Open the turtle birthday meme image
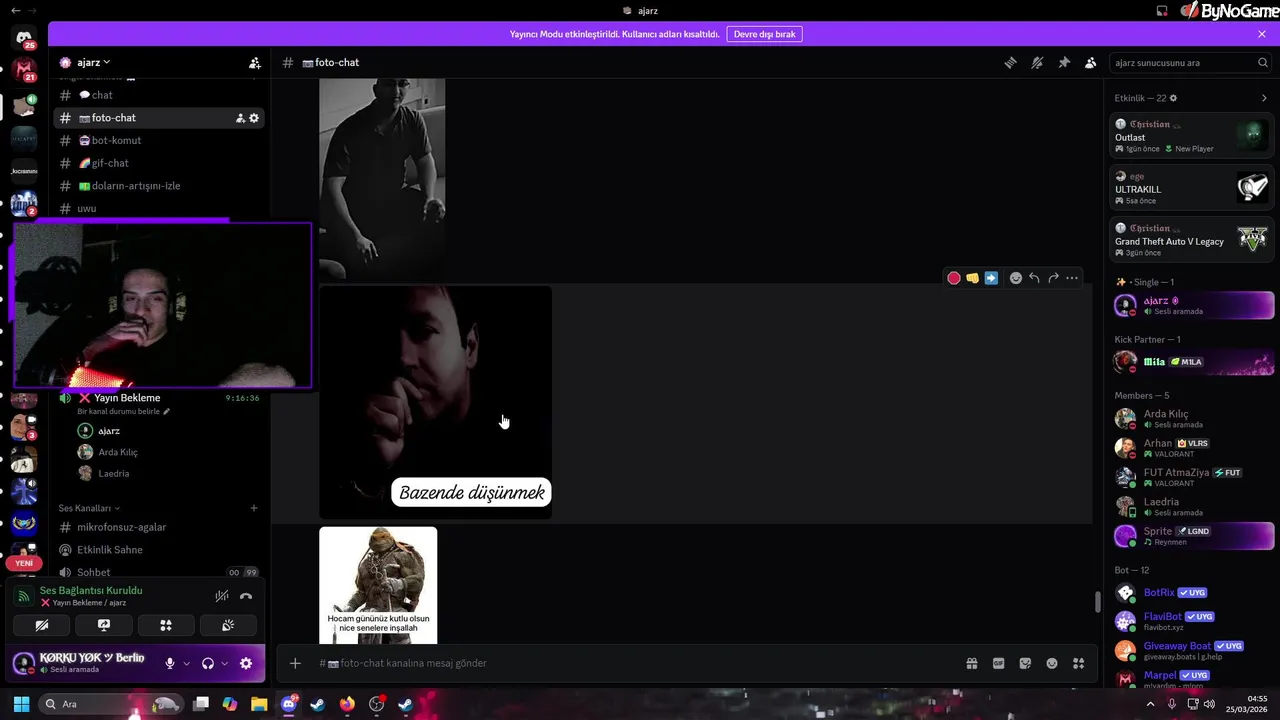 [x=378, y=585]
